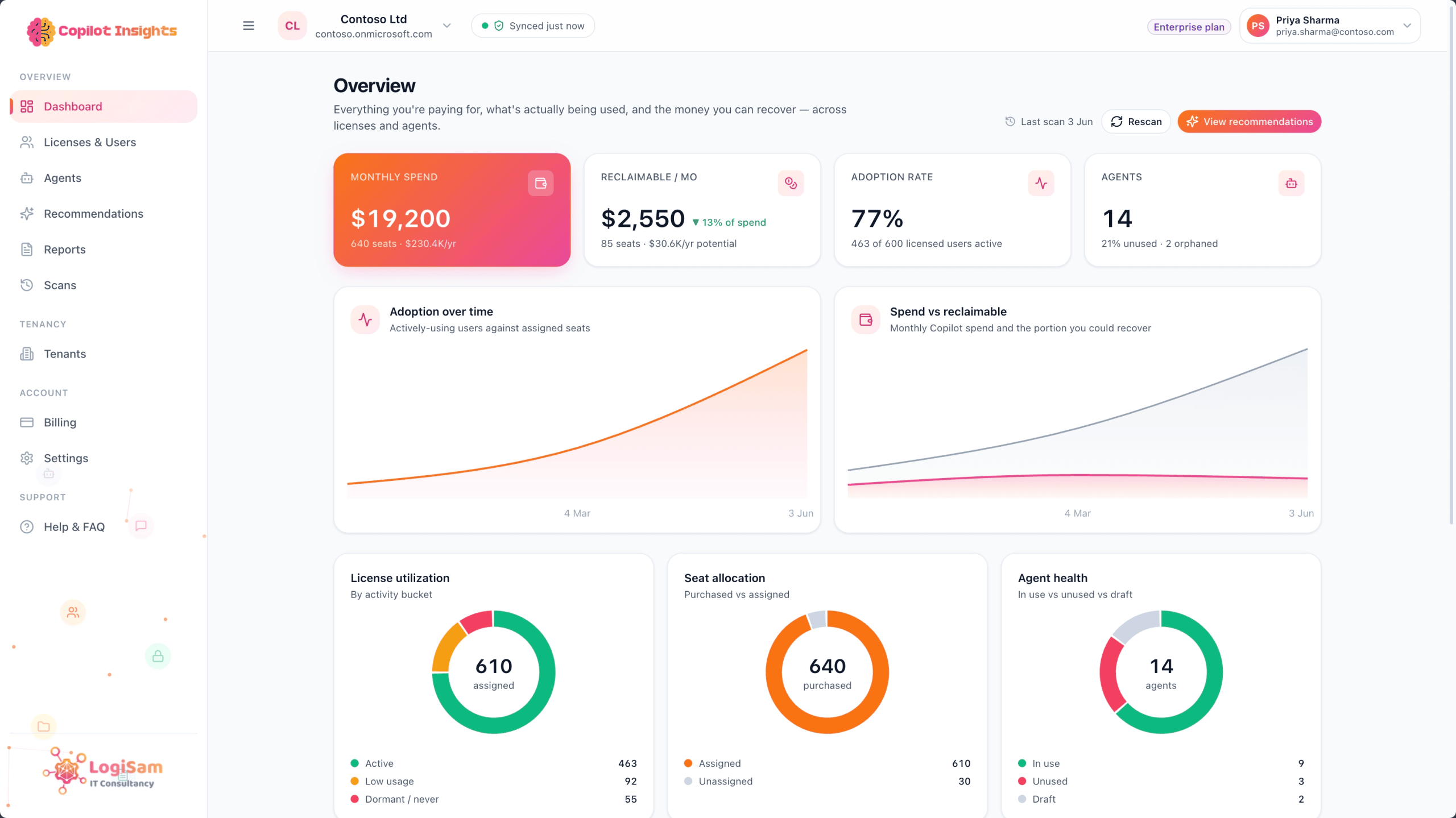Screen dimensions: 1456x818
Task: Click the Billing card icon
Action: (x=27, y=422)
